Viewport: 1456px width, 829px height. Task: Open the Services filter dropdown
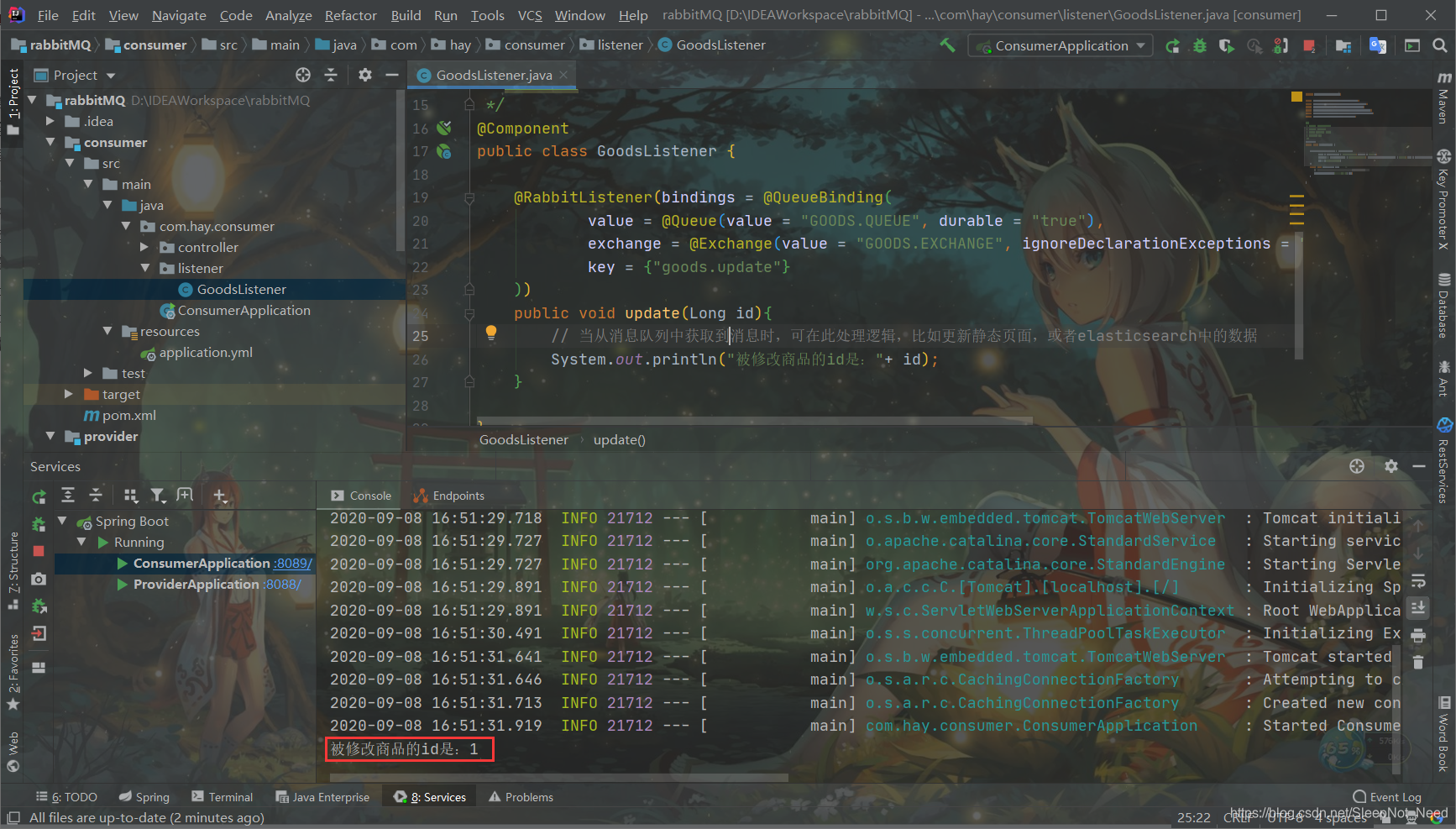tap(158, 496)
